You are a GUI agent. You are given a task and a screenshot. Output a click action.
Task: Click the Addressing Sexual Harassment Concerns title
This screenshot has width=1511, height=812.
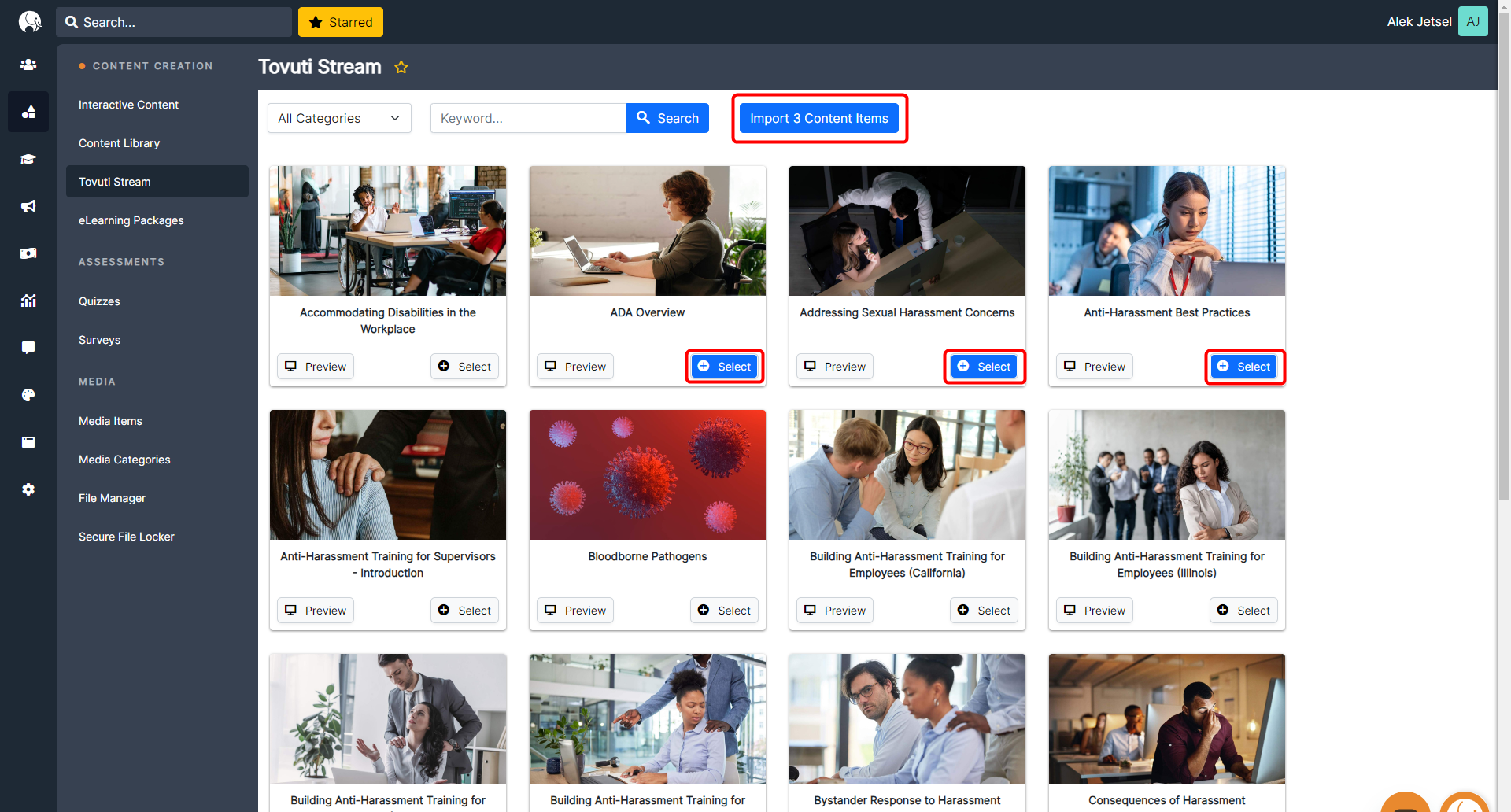[907, 312]
